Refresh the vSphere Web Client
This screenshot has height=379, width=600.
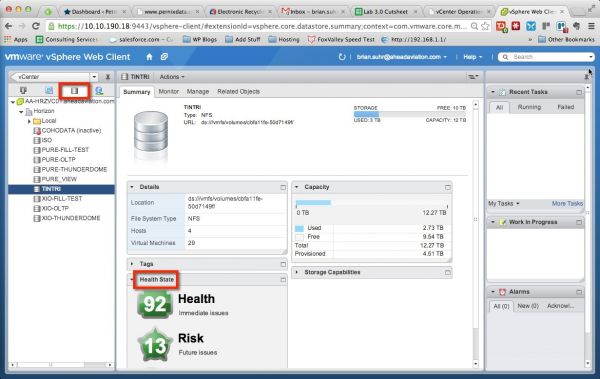click(x=342, y=57)
